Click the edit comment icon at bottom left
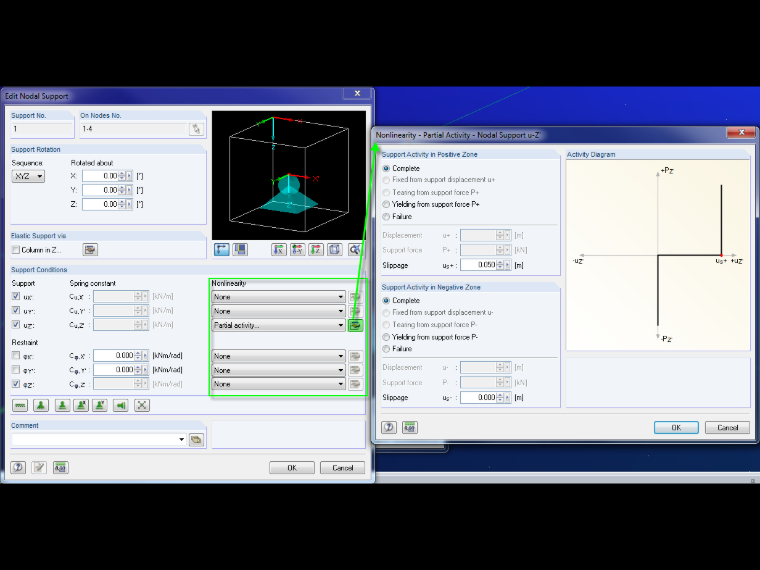760x570 pixels. click(39, 467)
